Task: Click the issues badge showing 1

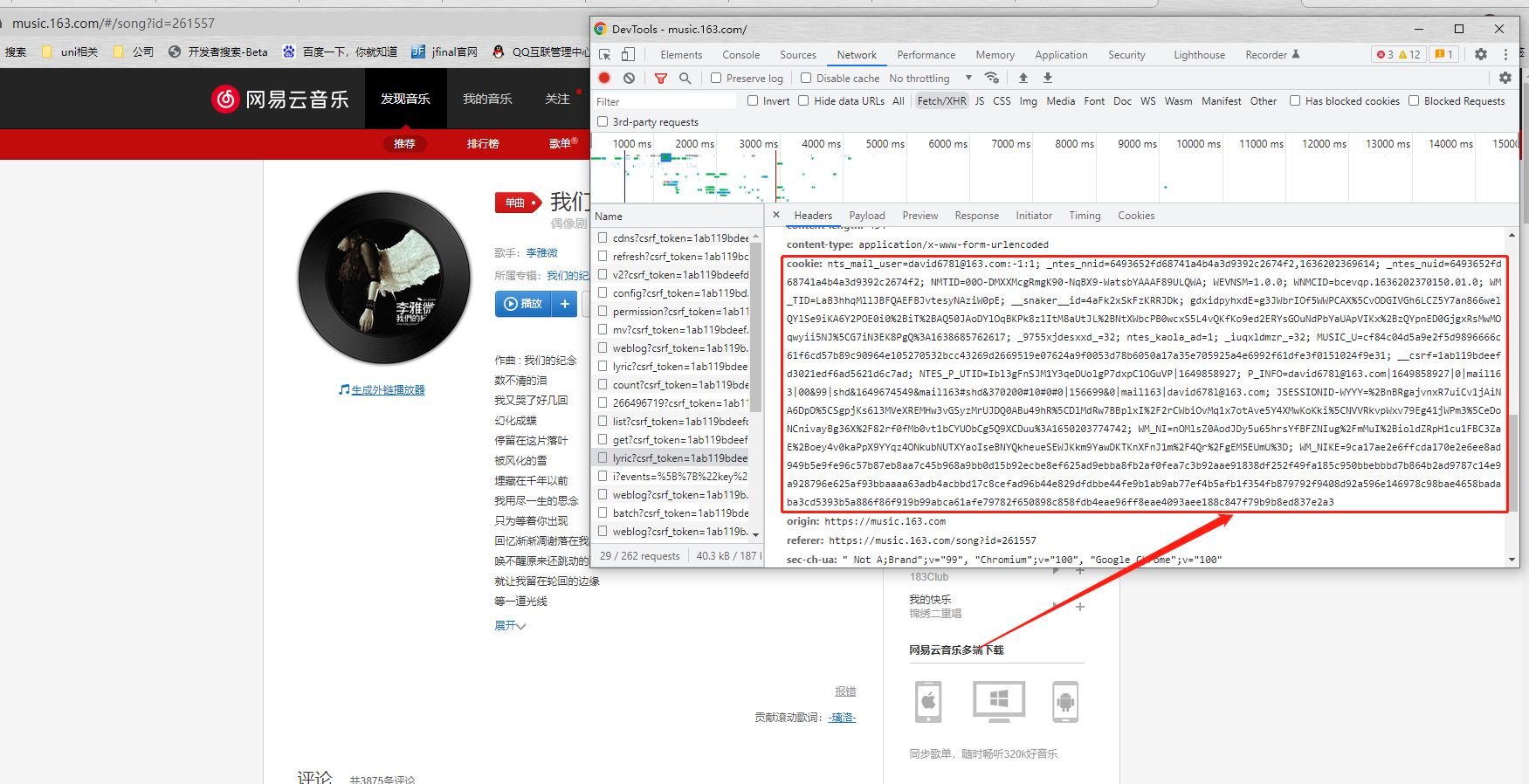Action: point(1444,54)
